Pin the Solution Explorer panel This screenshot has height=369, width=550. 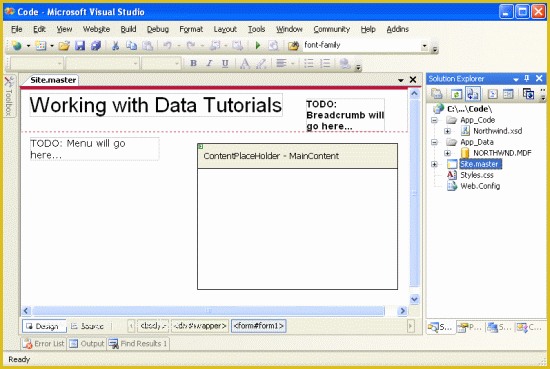(526, 79)
